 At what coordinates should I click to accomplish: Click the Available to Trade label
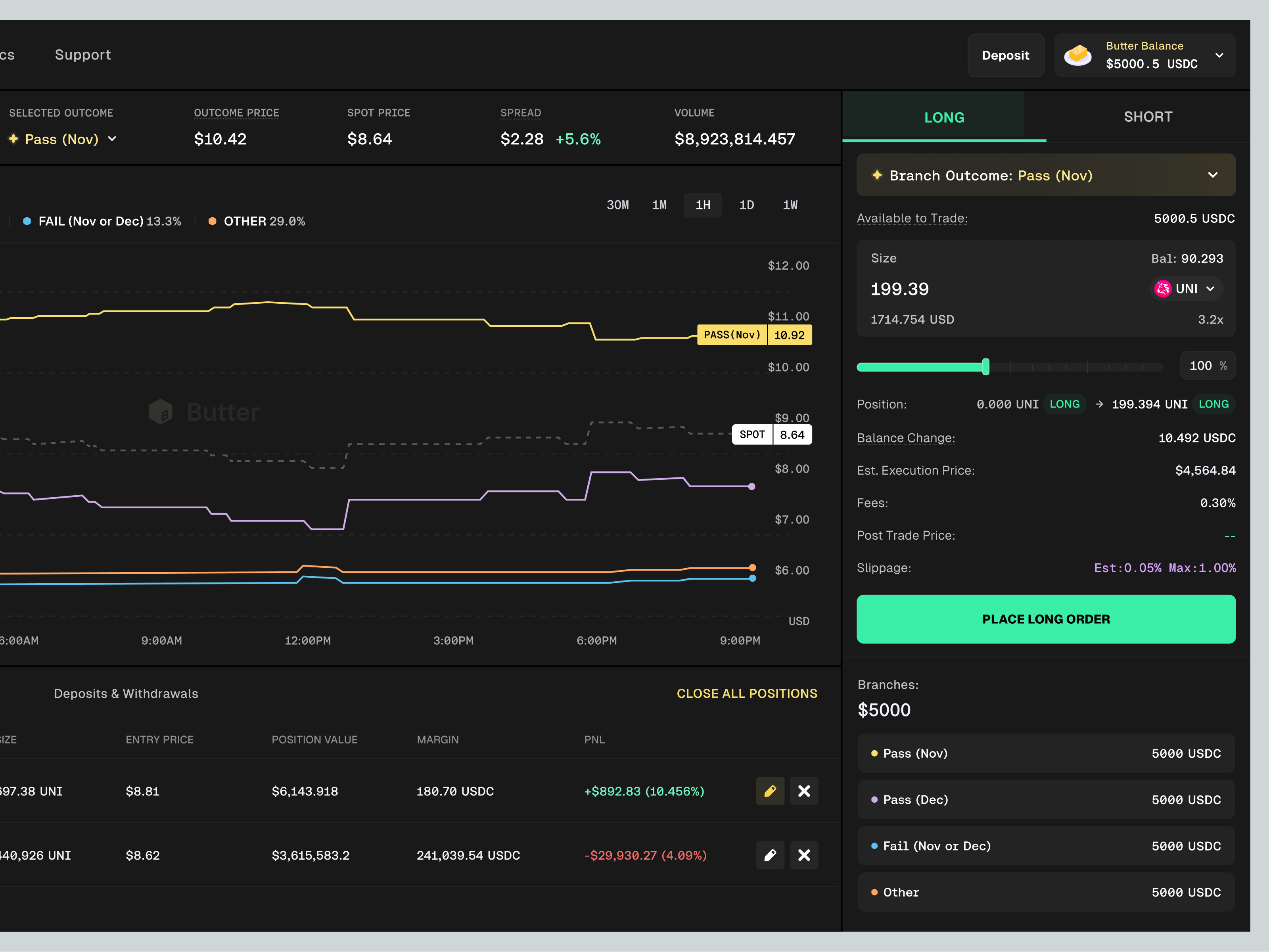click(x=912, y=218)
